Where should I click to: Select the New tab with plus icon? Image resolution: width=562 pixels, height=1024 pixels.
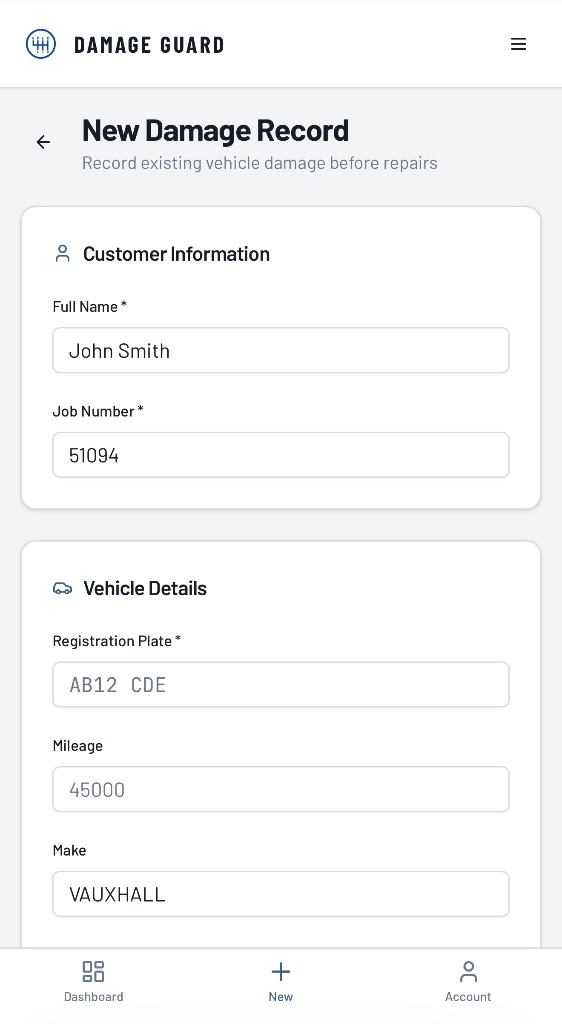(x=281, y=982)
